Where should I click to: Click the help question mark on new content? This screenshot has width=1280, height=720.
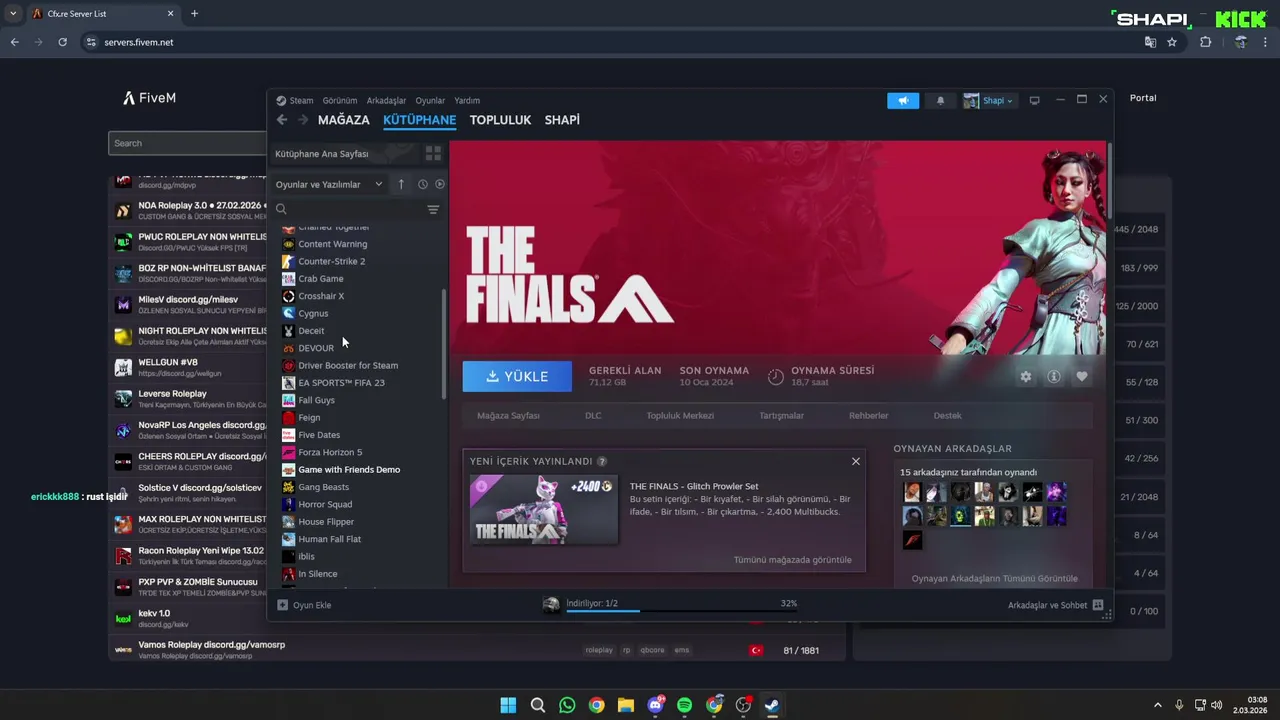[602, 461]
